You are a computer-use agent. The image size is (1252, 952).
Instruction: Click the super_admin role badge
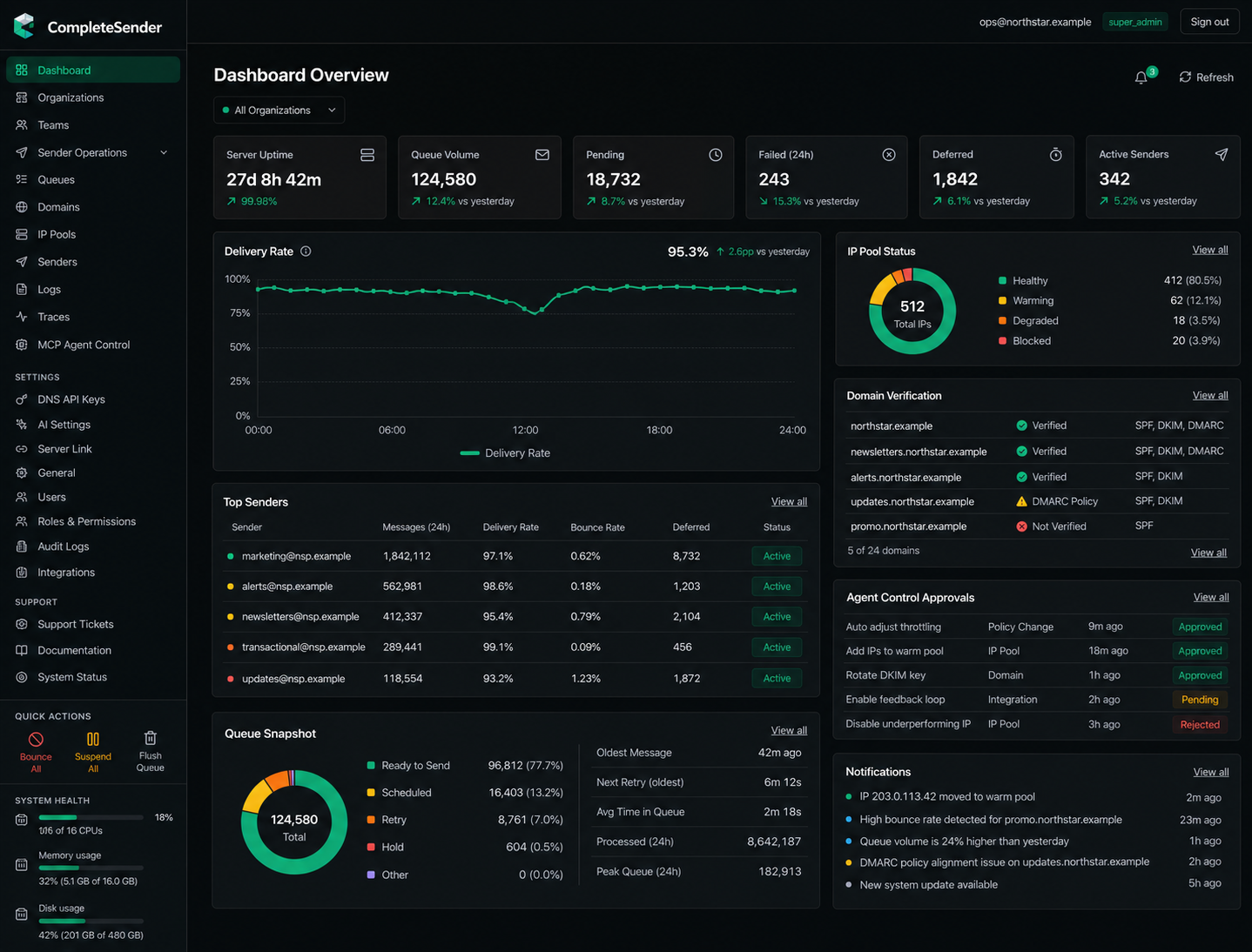click(x=1135, y=22)
